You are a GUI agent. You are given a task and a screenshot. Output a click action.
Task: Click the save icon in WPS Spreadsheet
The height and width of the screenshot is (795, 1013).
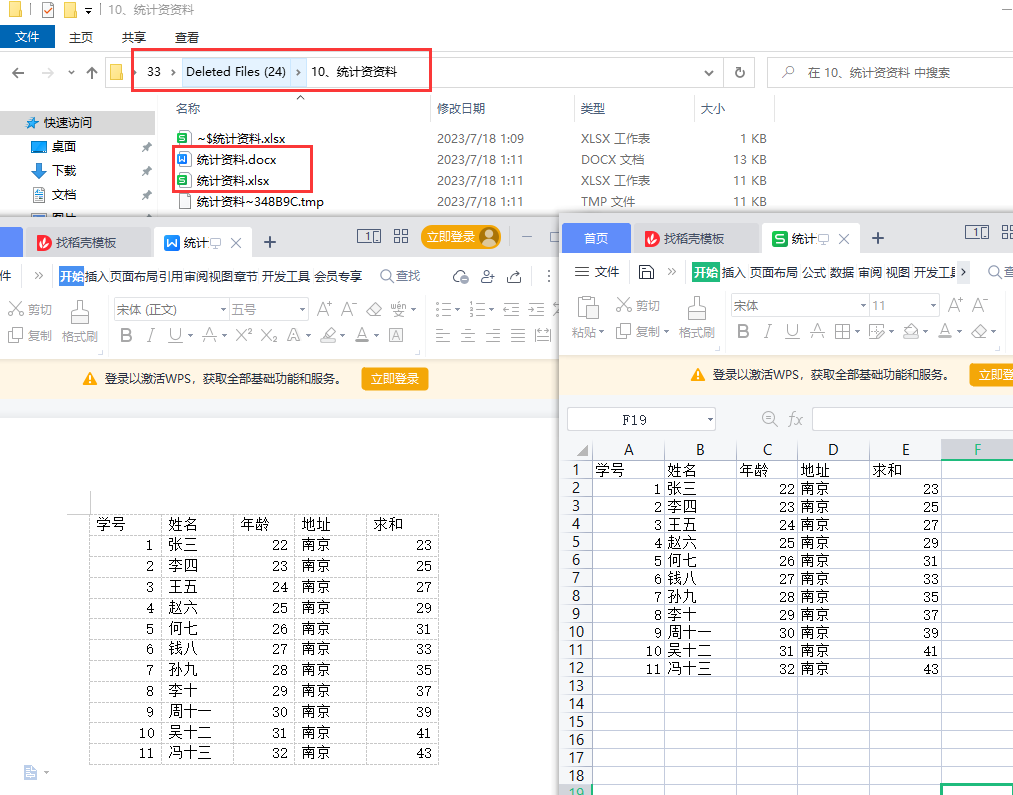pos(646,272)
